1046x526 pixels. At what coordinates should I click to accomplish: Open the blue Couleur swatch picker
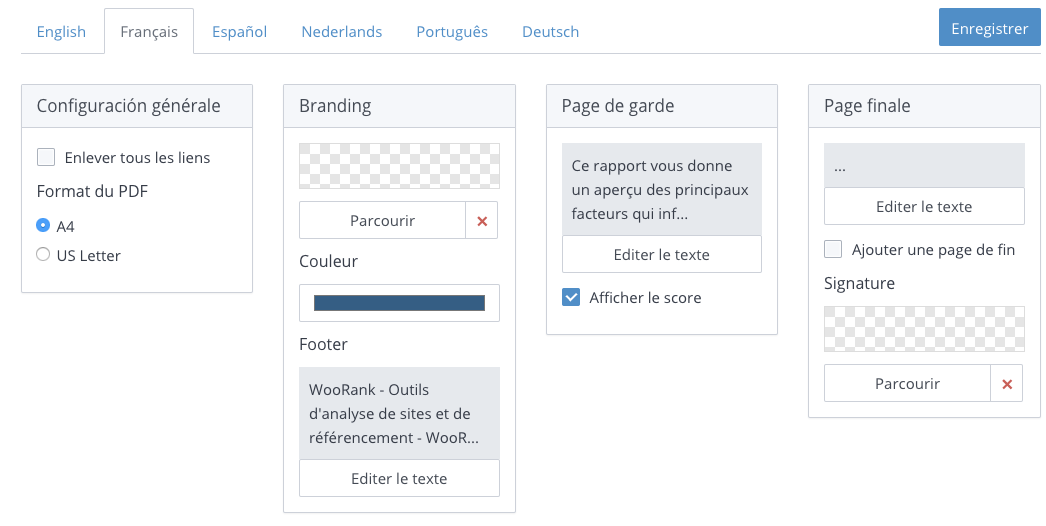[399, 303]
